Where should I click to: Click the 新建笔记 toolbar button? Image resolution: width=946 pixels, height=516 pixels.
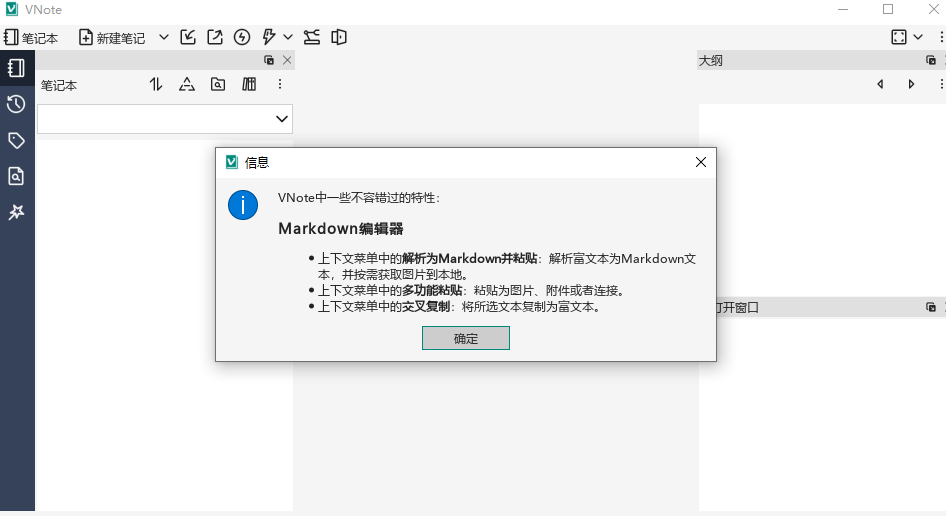coord(112,37)
